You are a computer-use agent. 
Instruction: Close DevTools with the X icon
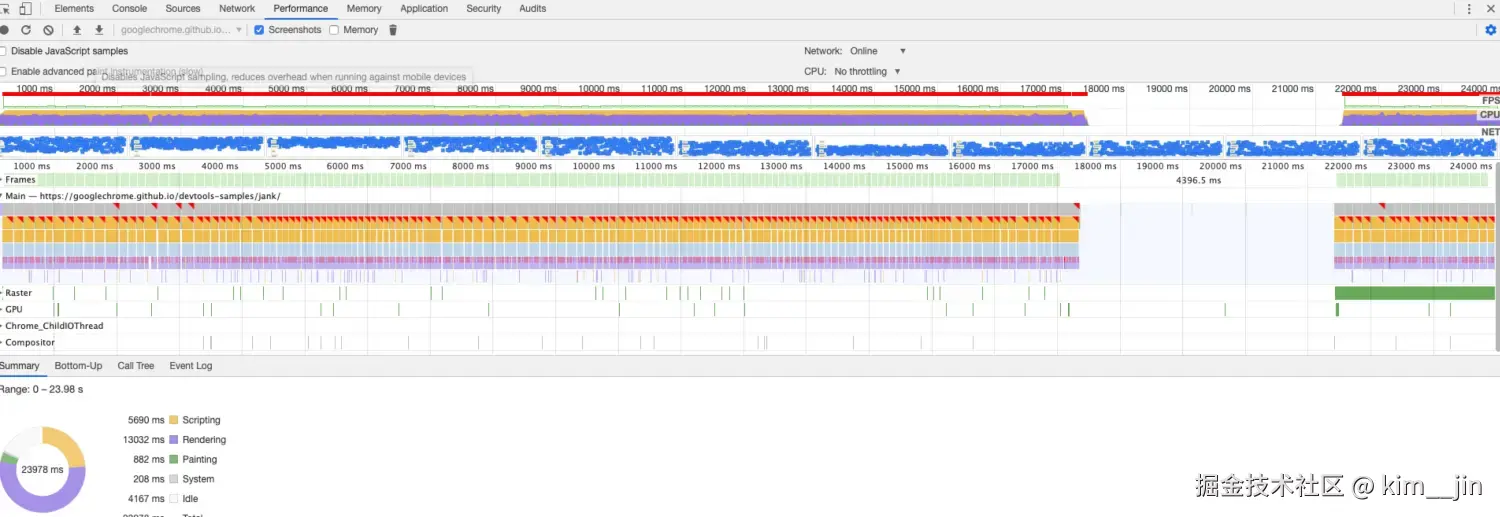(1490, 9)
